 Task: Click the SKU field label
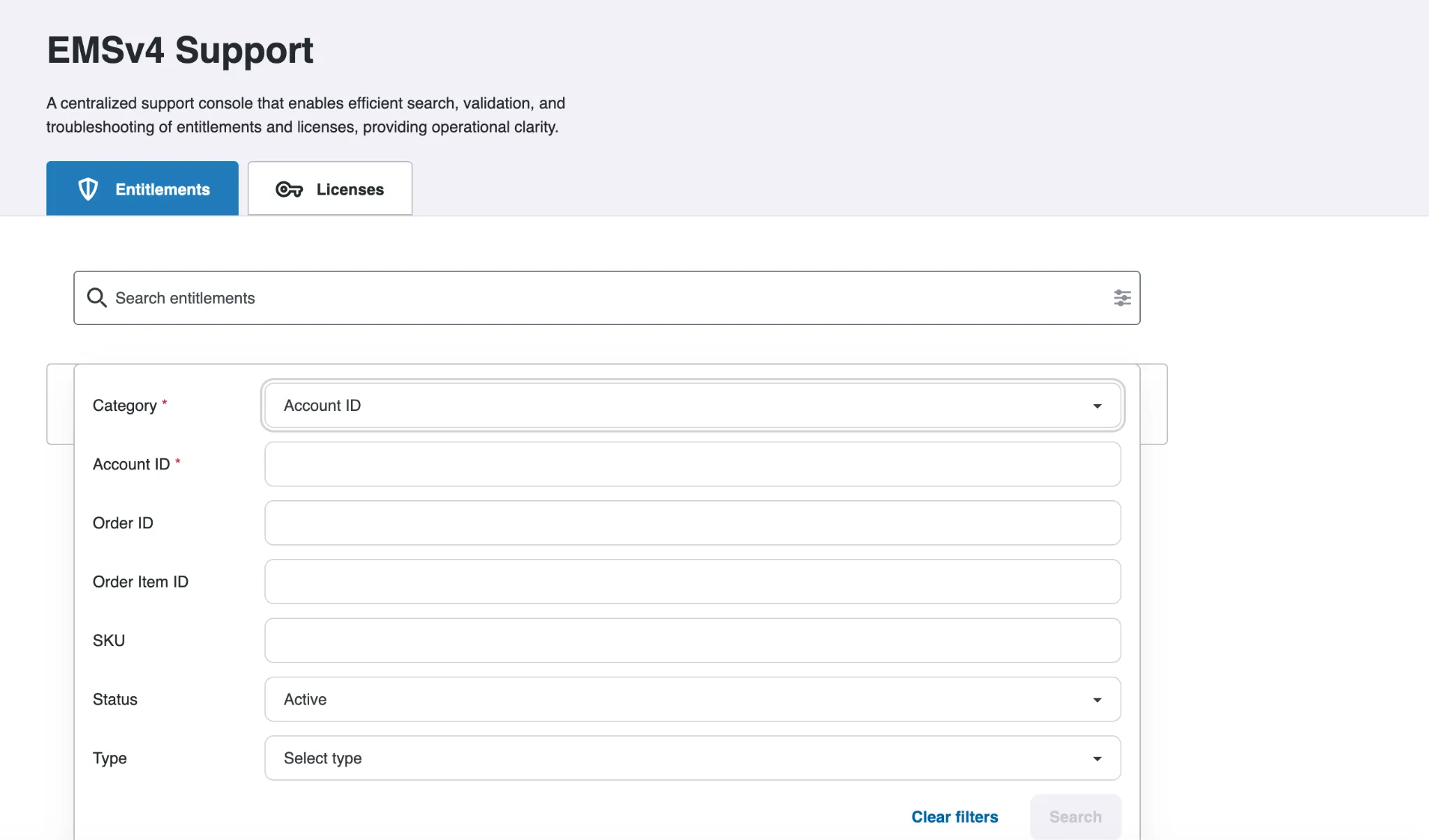coord(109,640)
